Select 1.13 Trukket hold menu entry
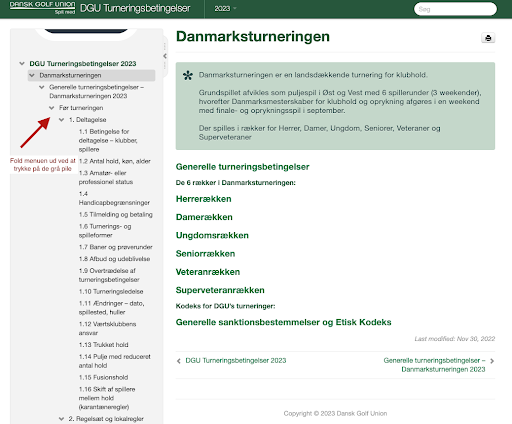Image resolution: width=512 pixels, height=424 pixels. (104, 345)
